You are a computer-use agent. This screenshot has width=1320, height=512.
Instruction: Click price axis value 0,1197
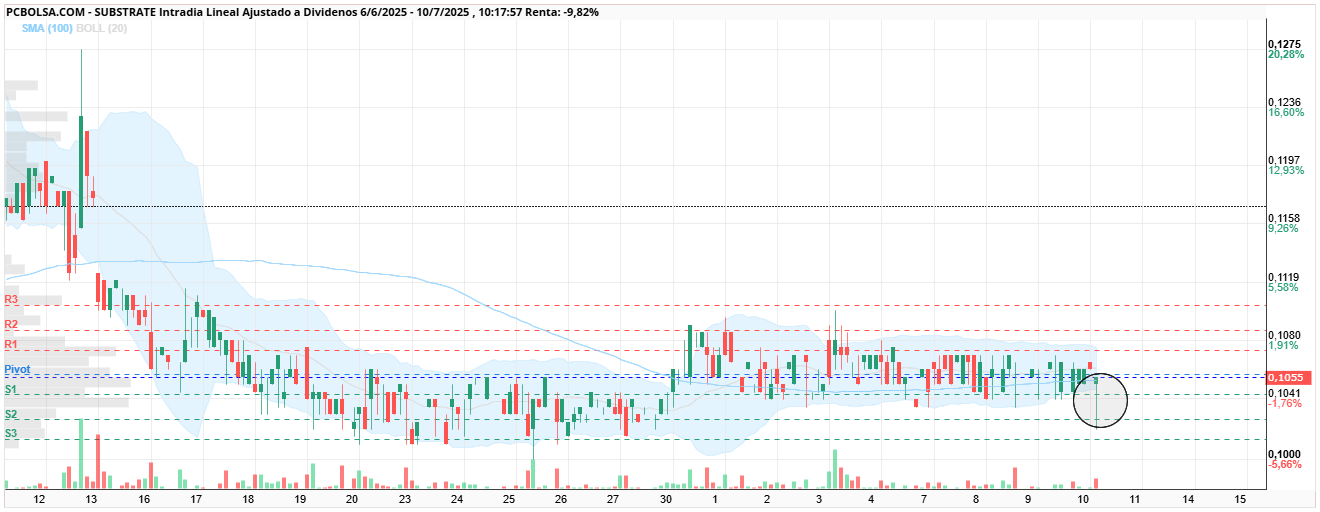coord(1284,160)
